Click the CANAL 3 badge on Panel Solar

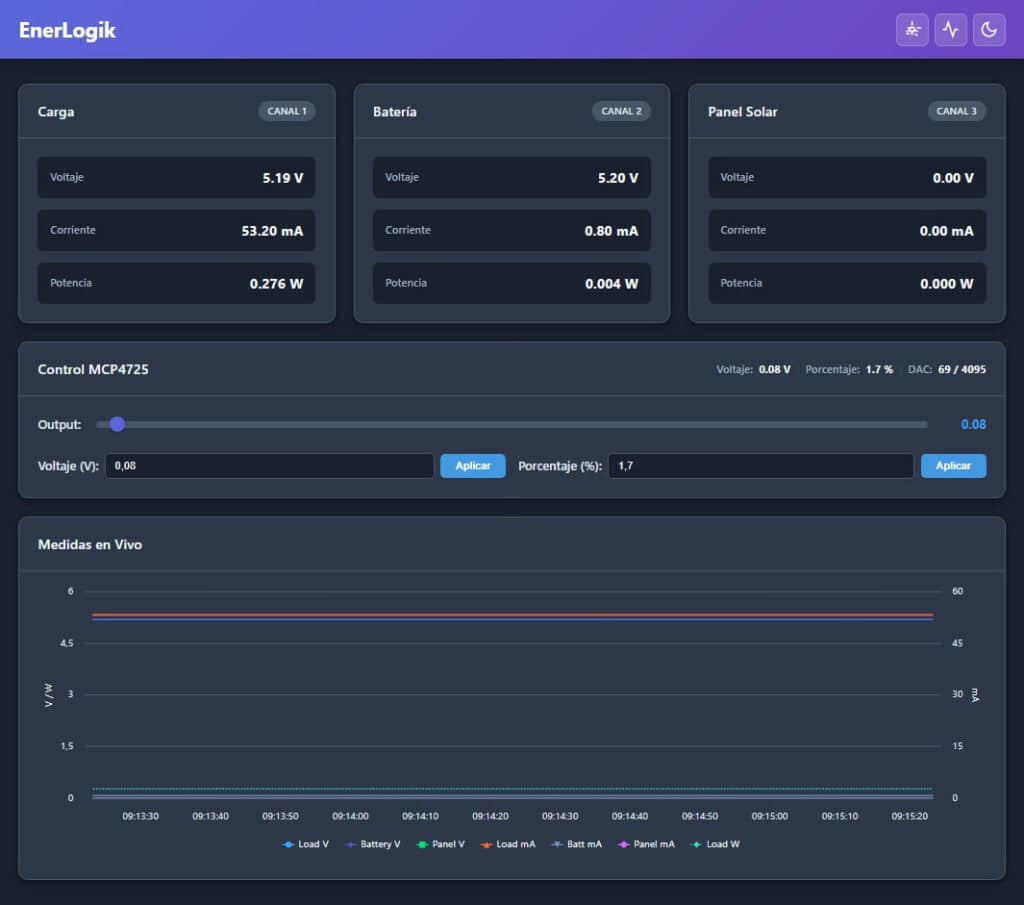[x=956, y=111]
